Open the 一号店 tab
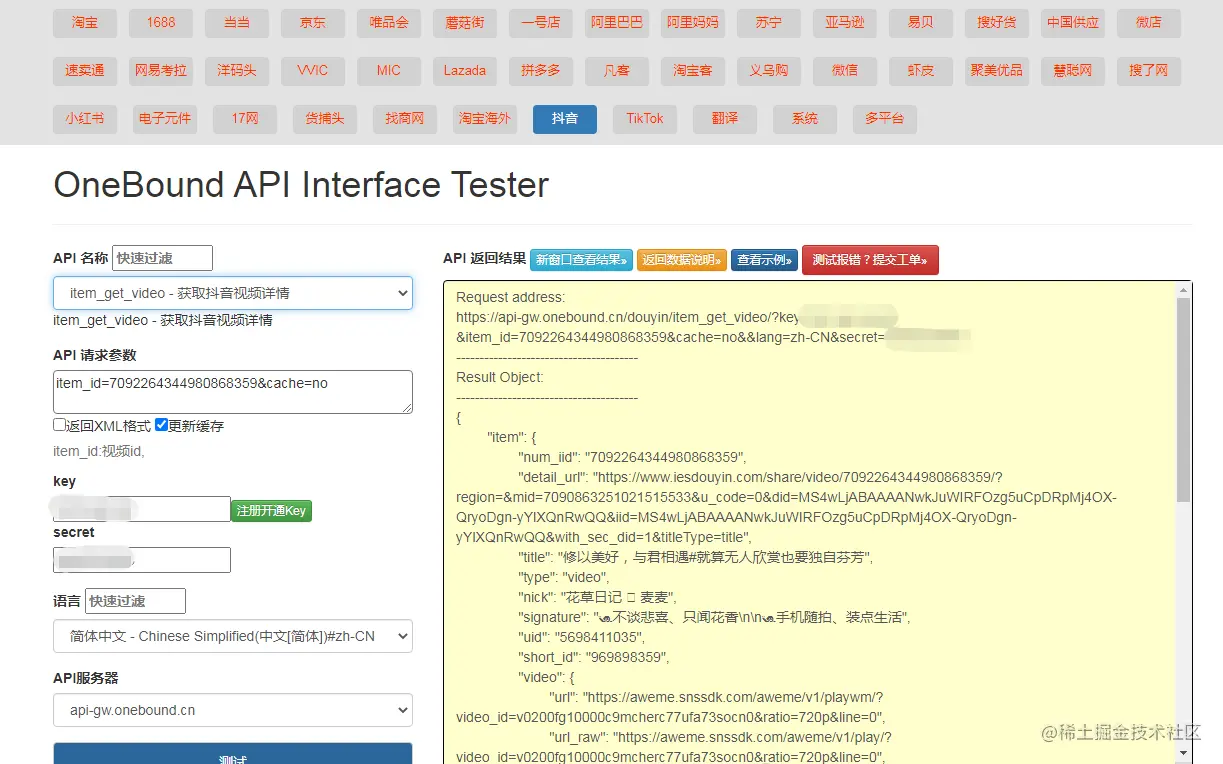 541,23
